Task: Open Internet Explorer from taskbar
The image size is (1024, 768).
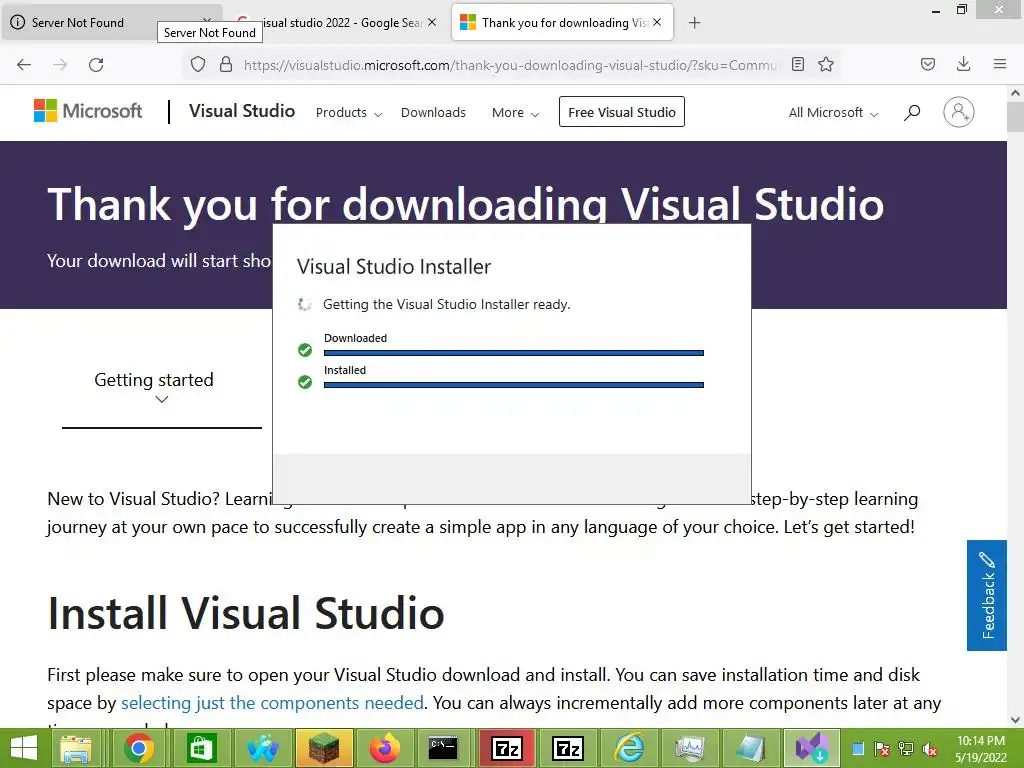Action: (630, 748)
